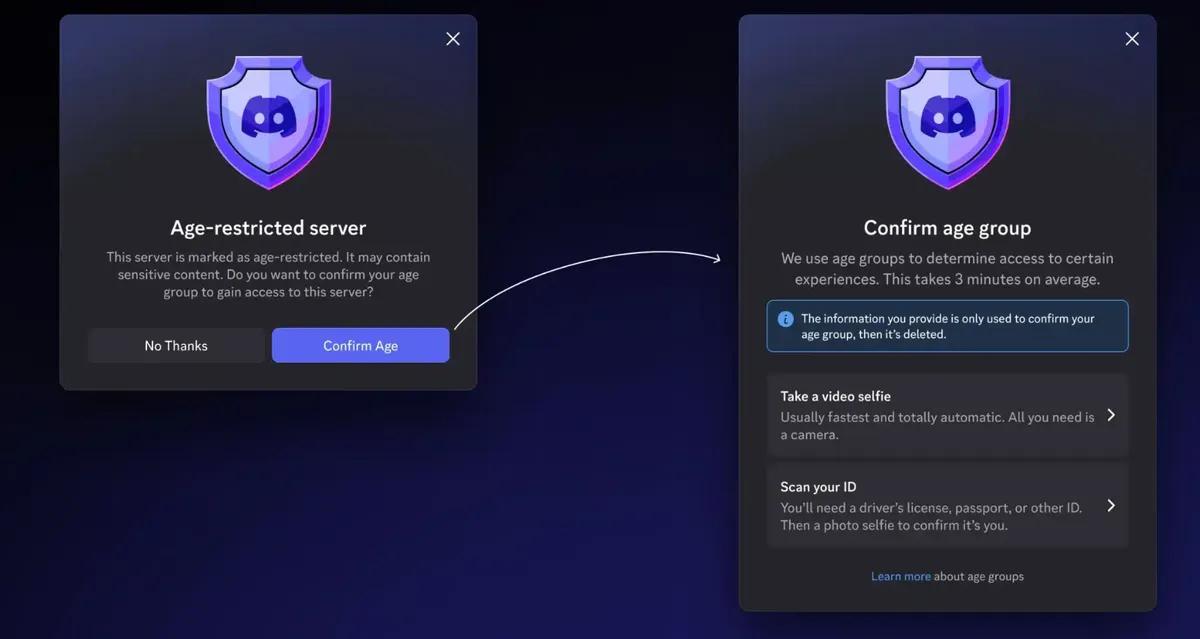The height and width of the screenshot is (639, 1200).
Task: Click the shield badge in the Age-restricted server dialog
Action: [x=268, y=120]
